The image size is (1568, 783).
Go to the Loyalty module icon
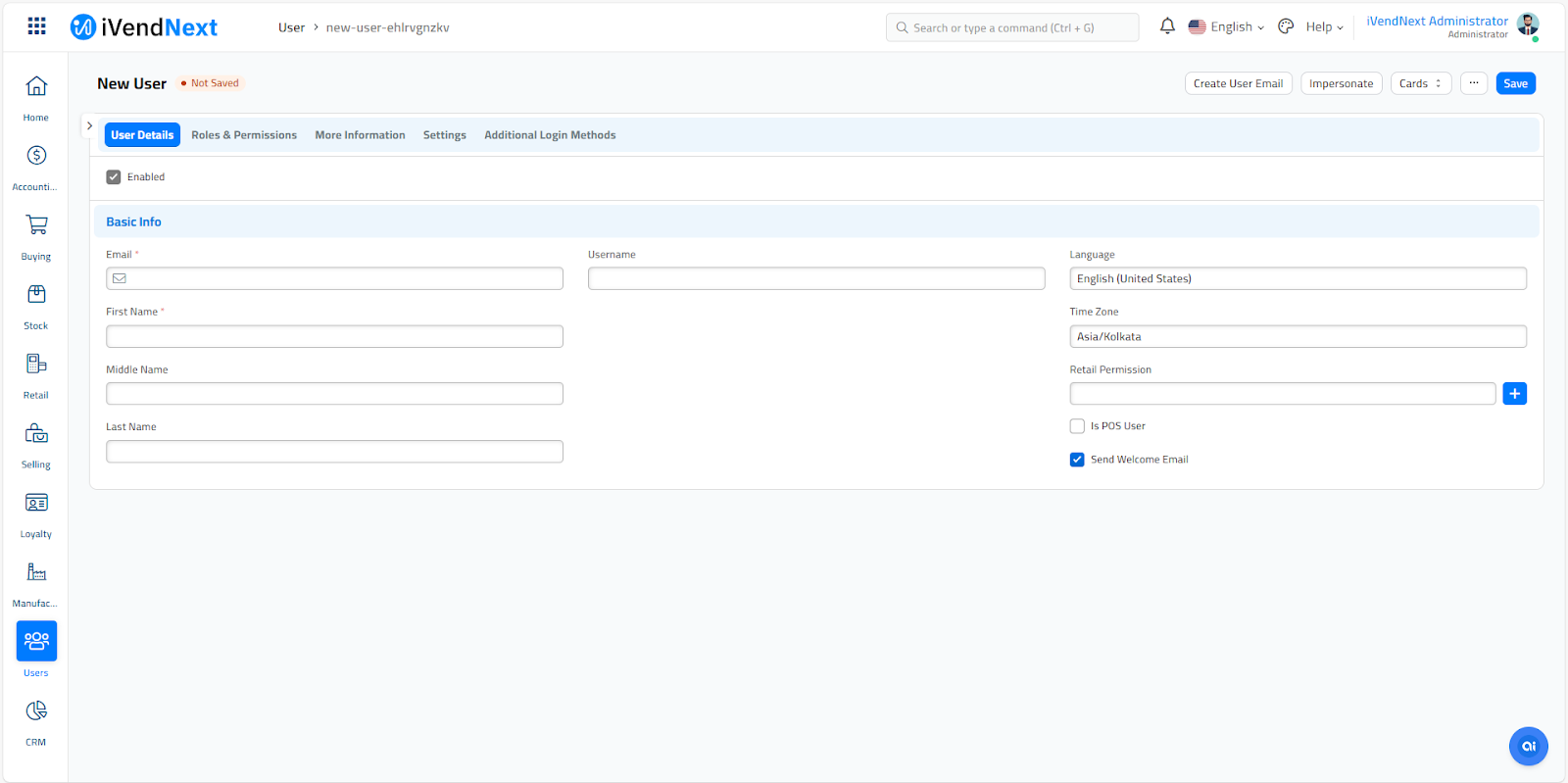click(36, 504)
